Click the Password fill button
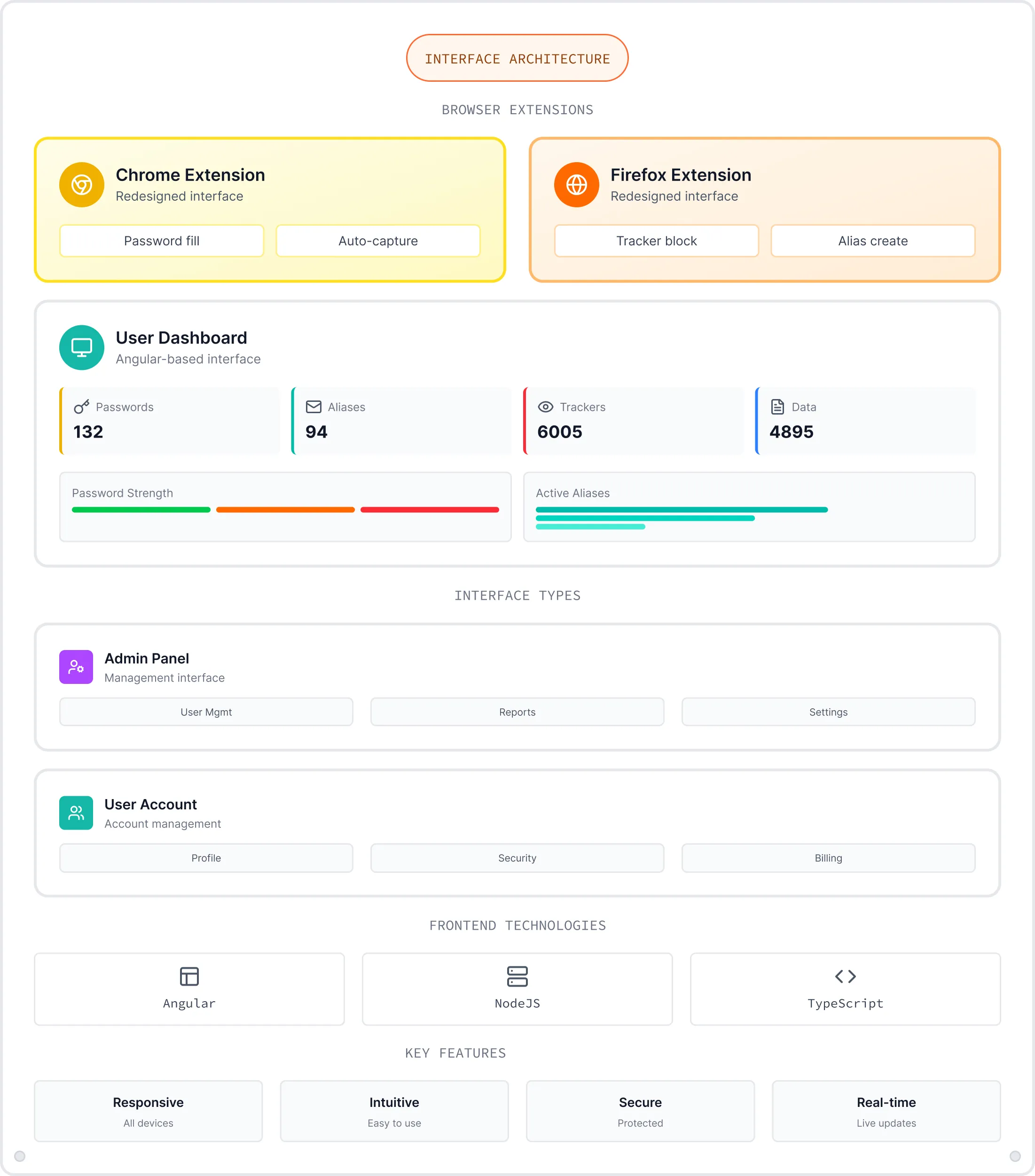 (161, 241)
